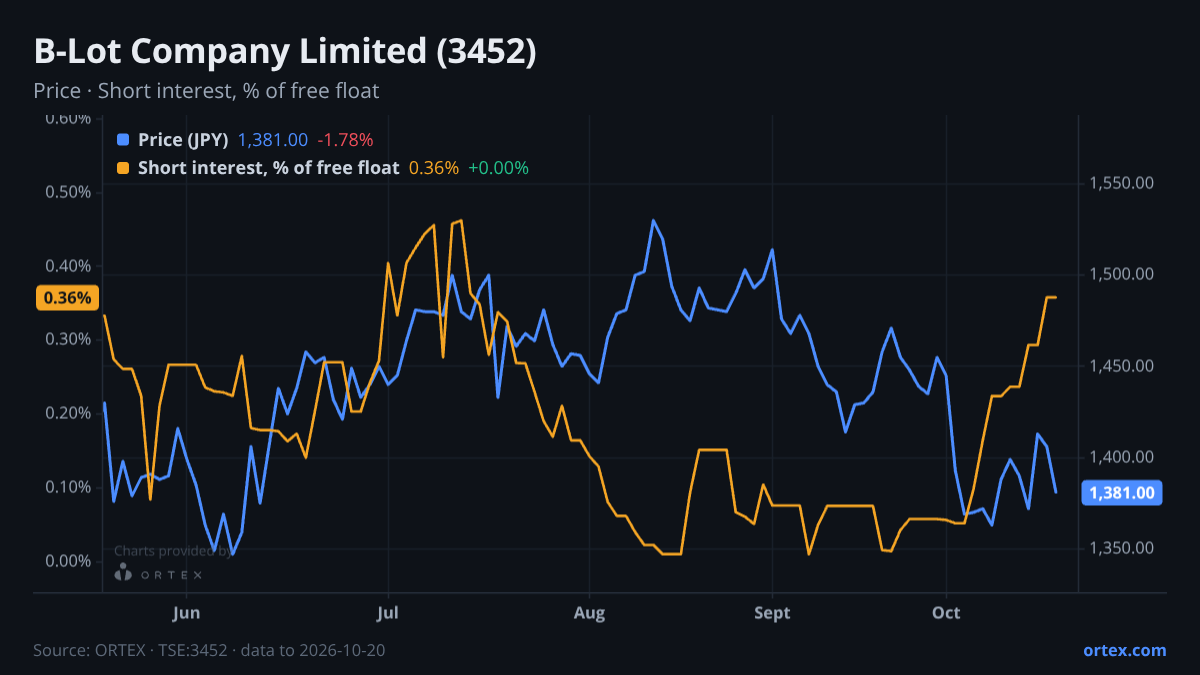Click the red -1.78% change value
1200x675 pixels.
(x=345, y=140)
